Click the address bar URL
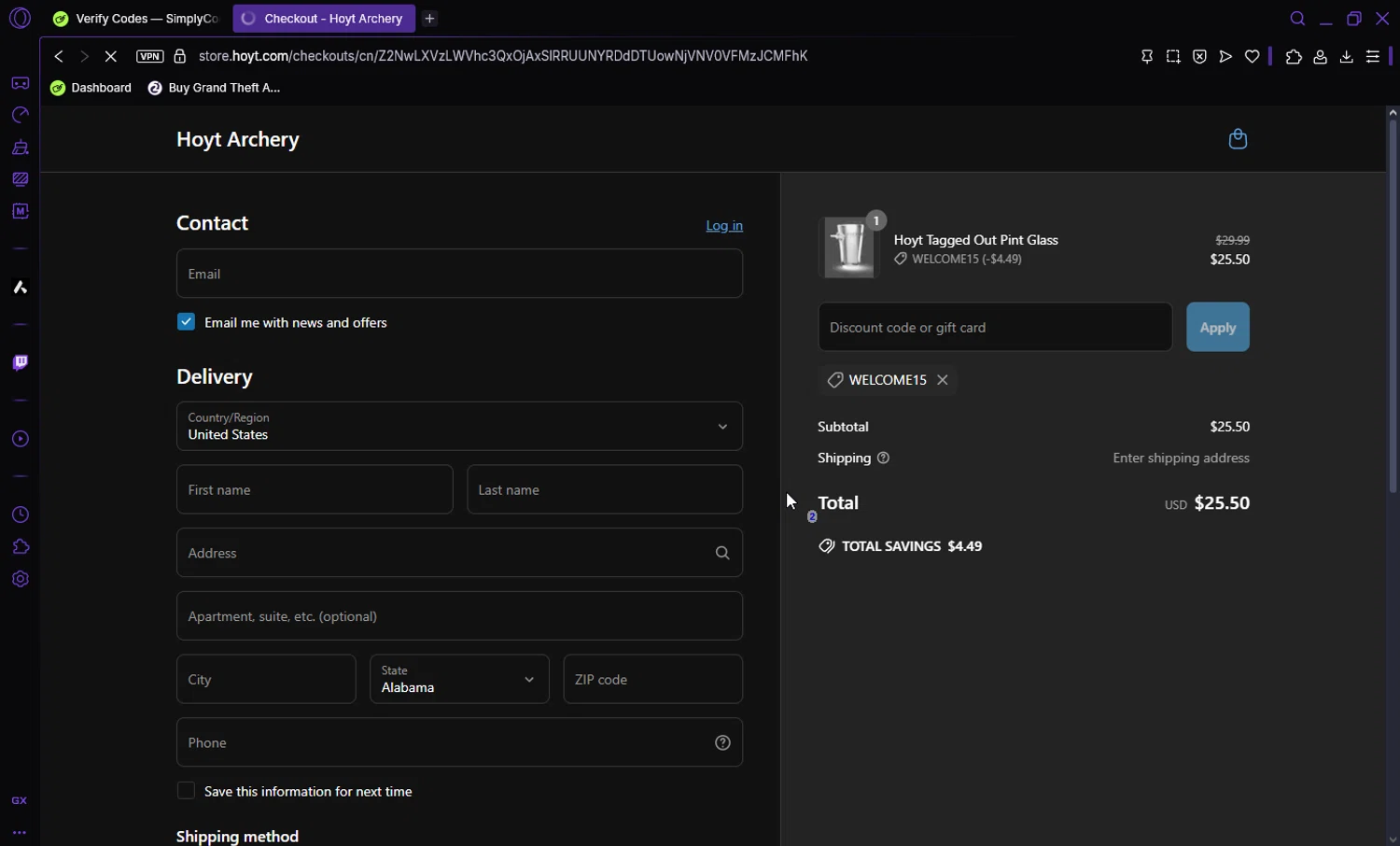Screen dimensions: 1400x846 point(503,56)
